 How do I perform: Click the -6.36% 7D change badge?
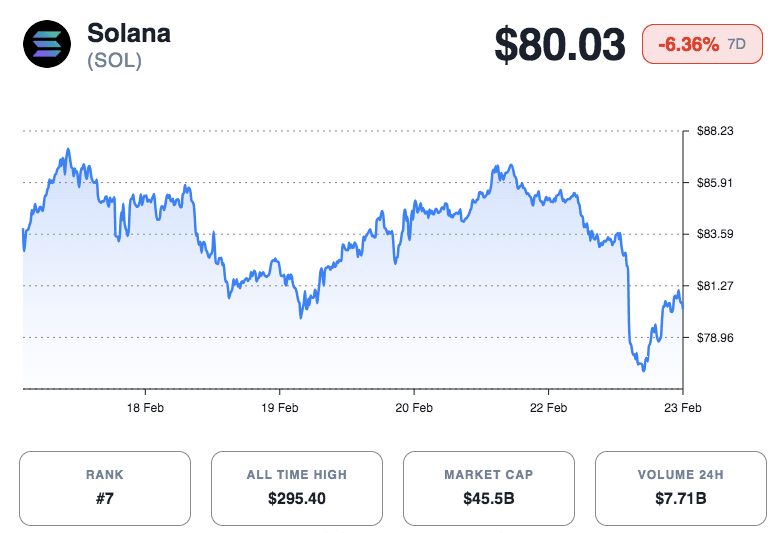(701, 44)
